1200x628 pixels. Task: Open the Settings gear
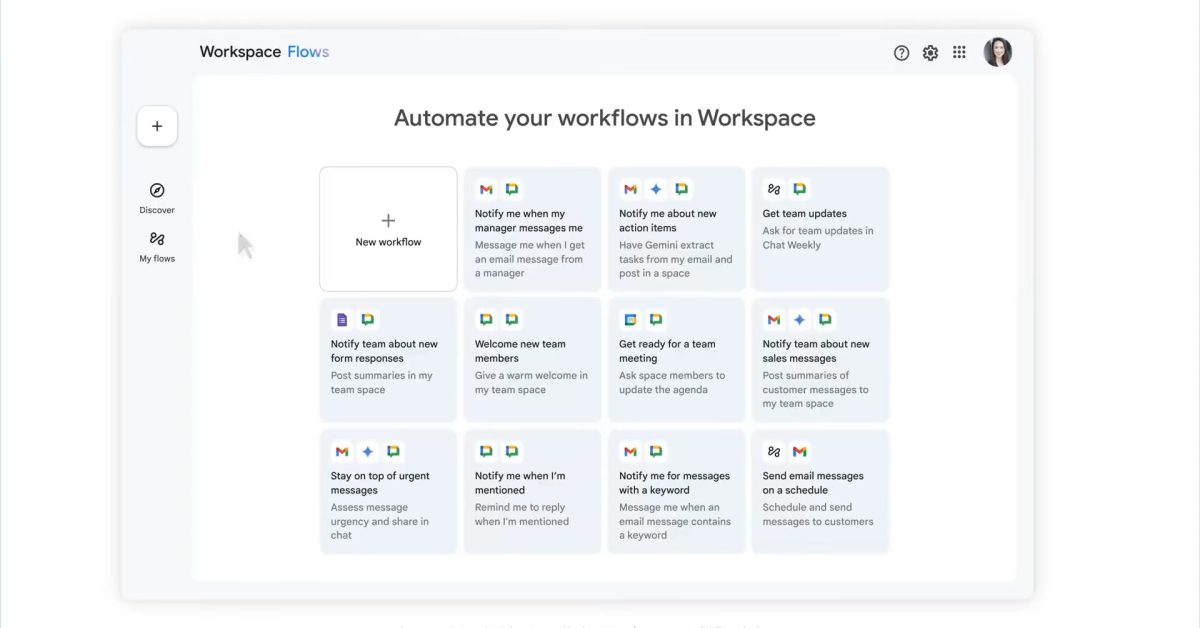(x=930, y=52)
